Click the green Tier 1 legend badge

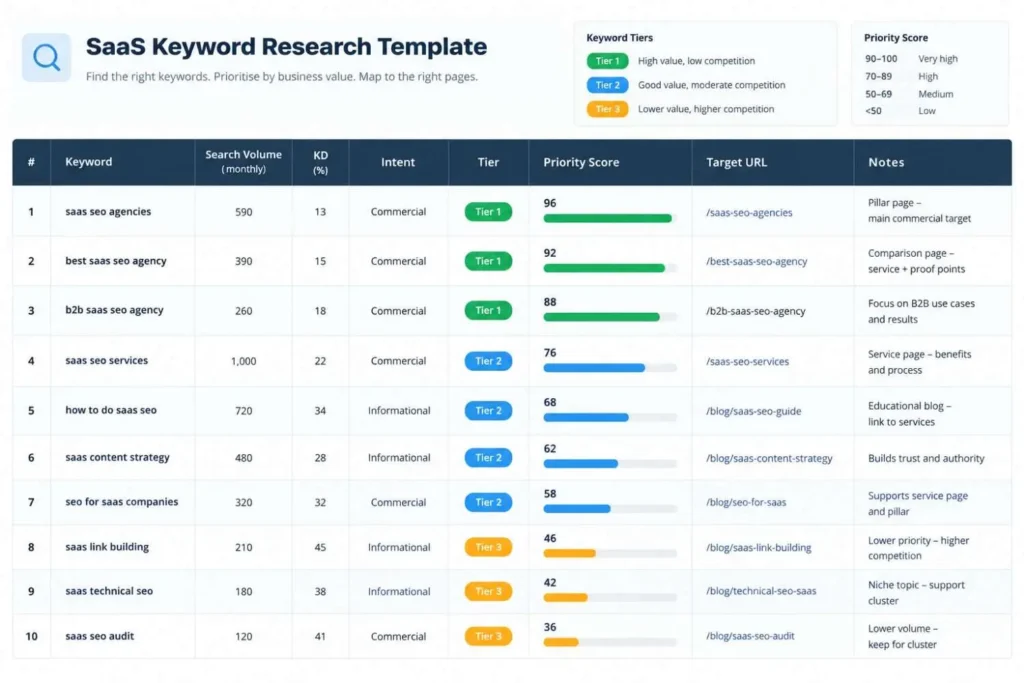coord(607,61)
